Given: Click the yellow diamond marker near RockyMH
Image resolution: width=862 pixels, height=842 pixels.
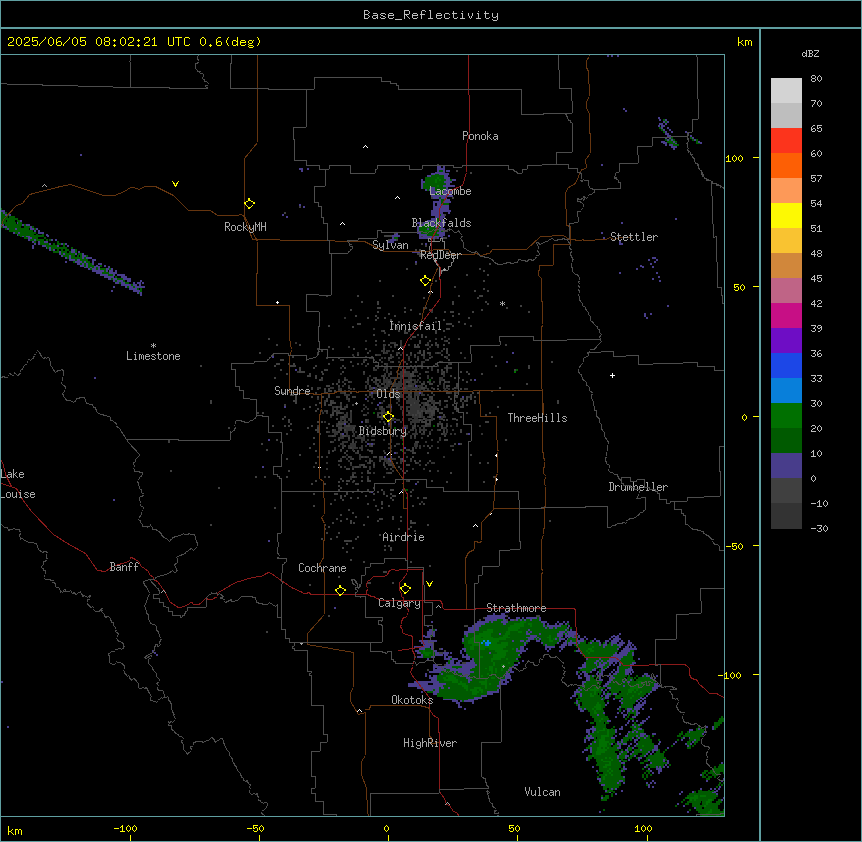Looking at the screenshot, I should 250,204.
